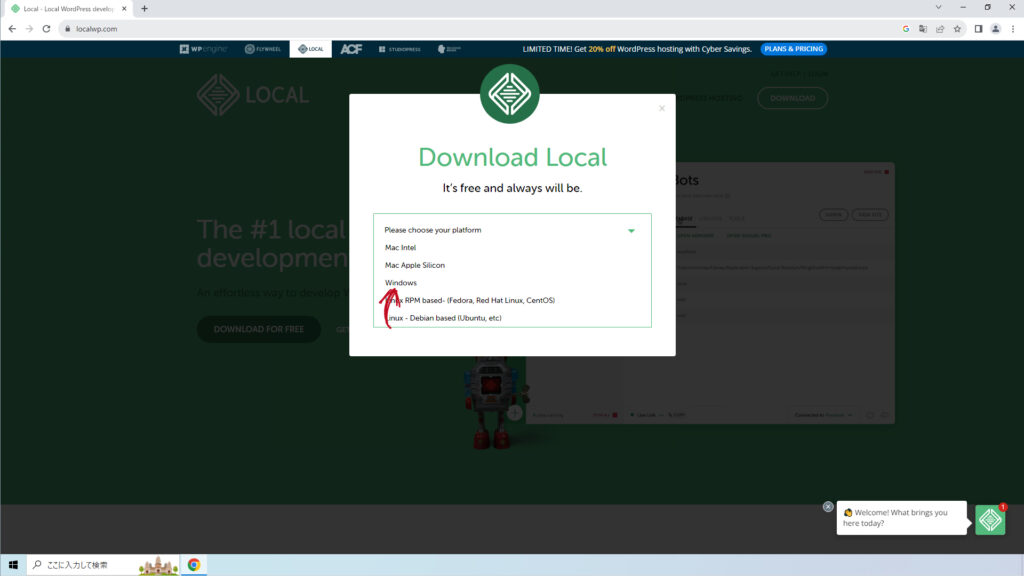1024x576 pixels.
Task: Open the ACF site link
Action: (351, 49)
